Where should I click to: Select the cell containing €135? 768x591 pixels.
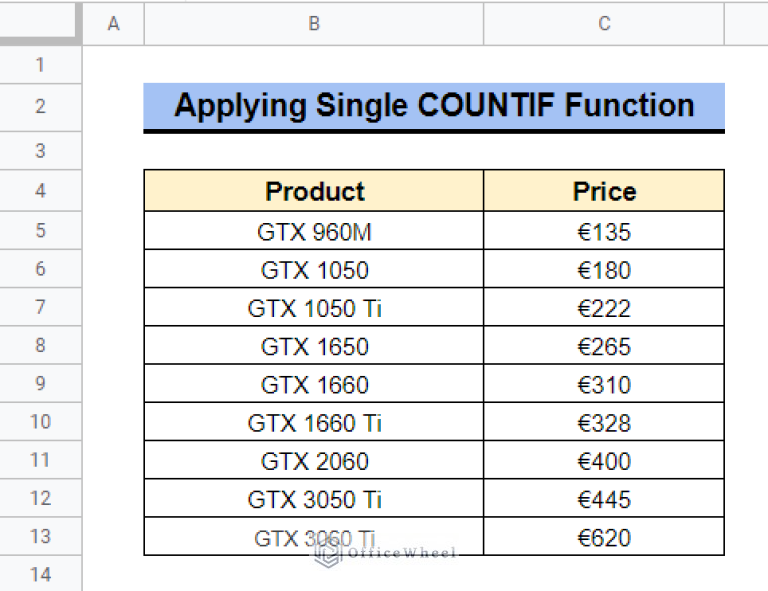[x=604, y=231]
